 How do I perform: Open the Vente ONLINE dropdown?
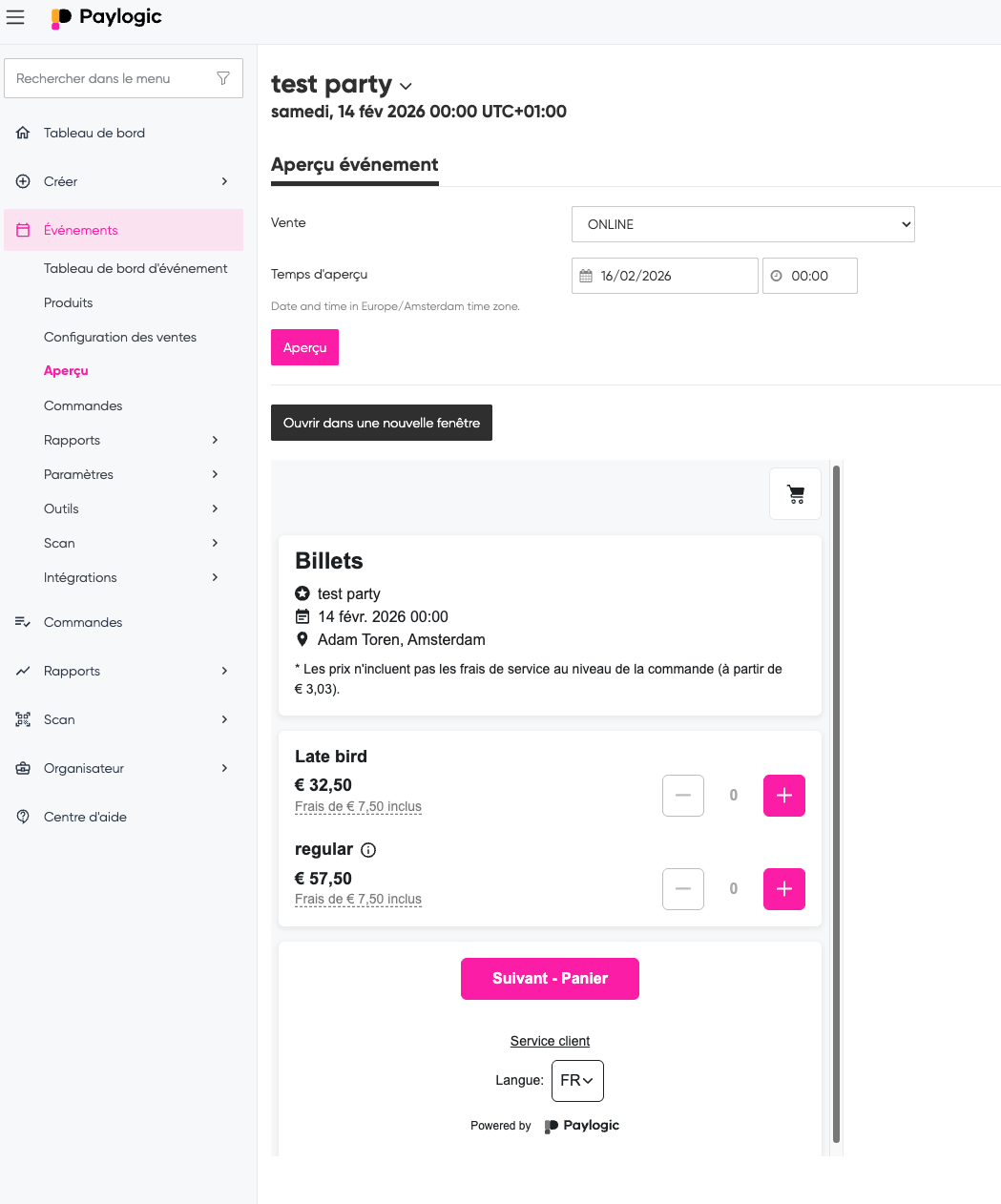pos(742,224)
